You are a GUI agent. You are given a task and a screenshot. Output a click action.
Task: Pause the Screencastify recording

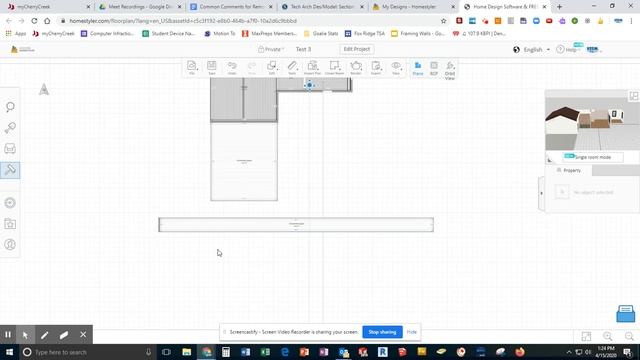pos(8,335)
